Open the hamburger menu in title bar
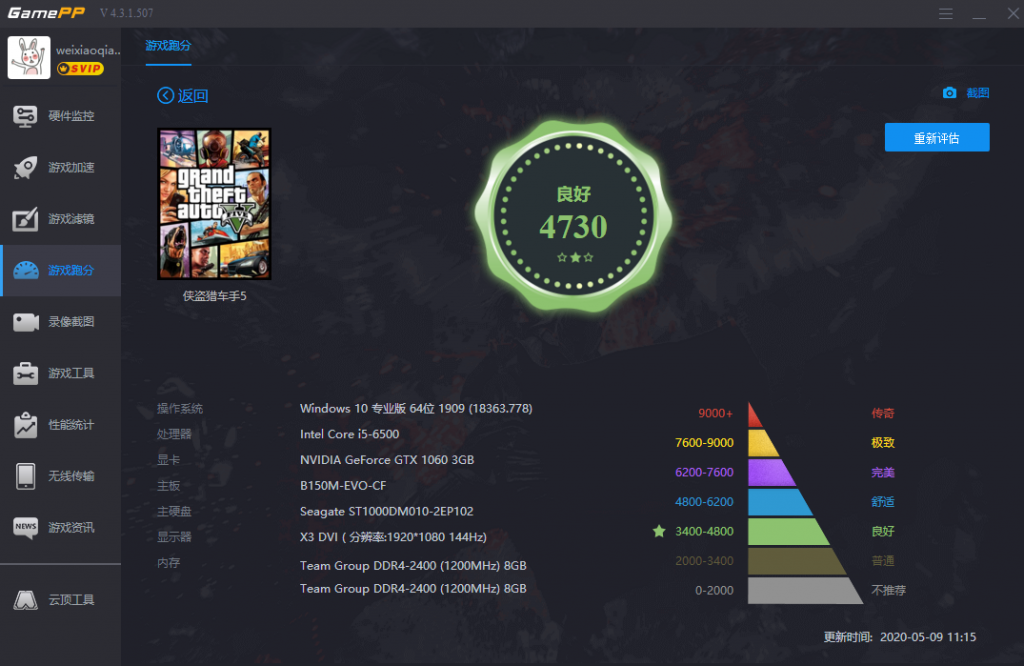The height and width of the screenshot is (666, 1024). tap(946, 14)
